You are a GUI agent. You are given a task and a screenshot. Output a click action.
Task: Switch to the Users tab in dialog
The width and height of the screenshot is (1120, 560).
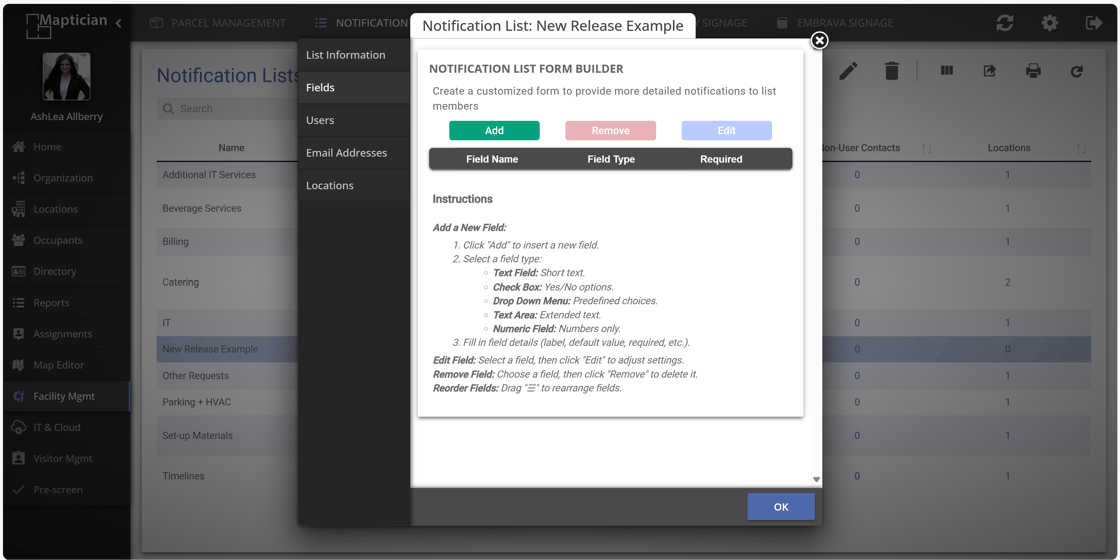pos(320,120)
